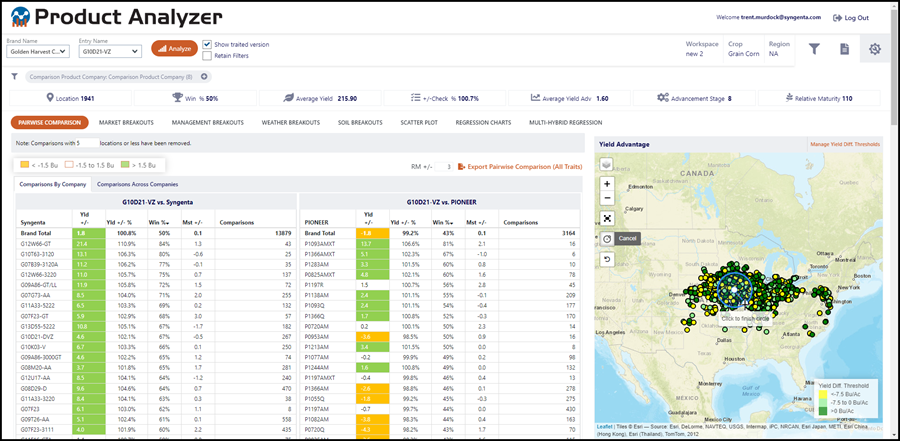900x441 pixels.
Task: Open the Comparisons Across Companies tab
Action: [137, 184]
